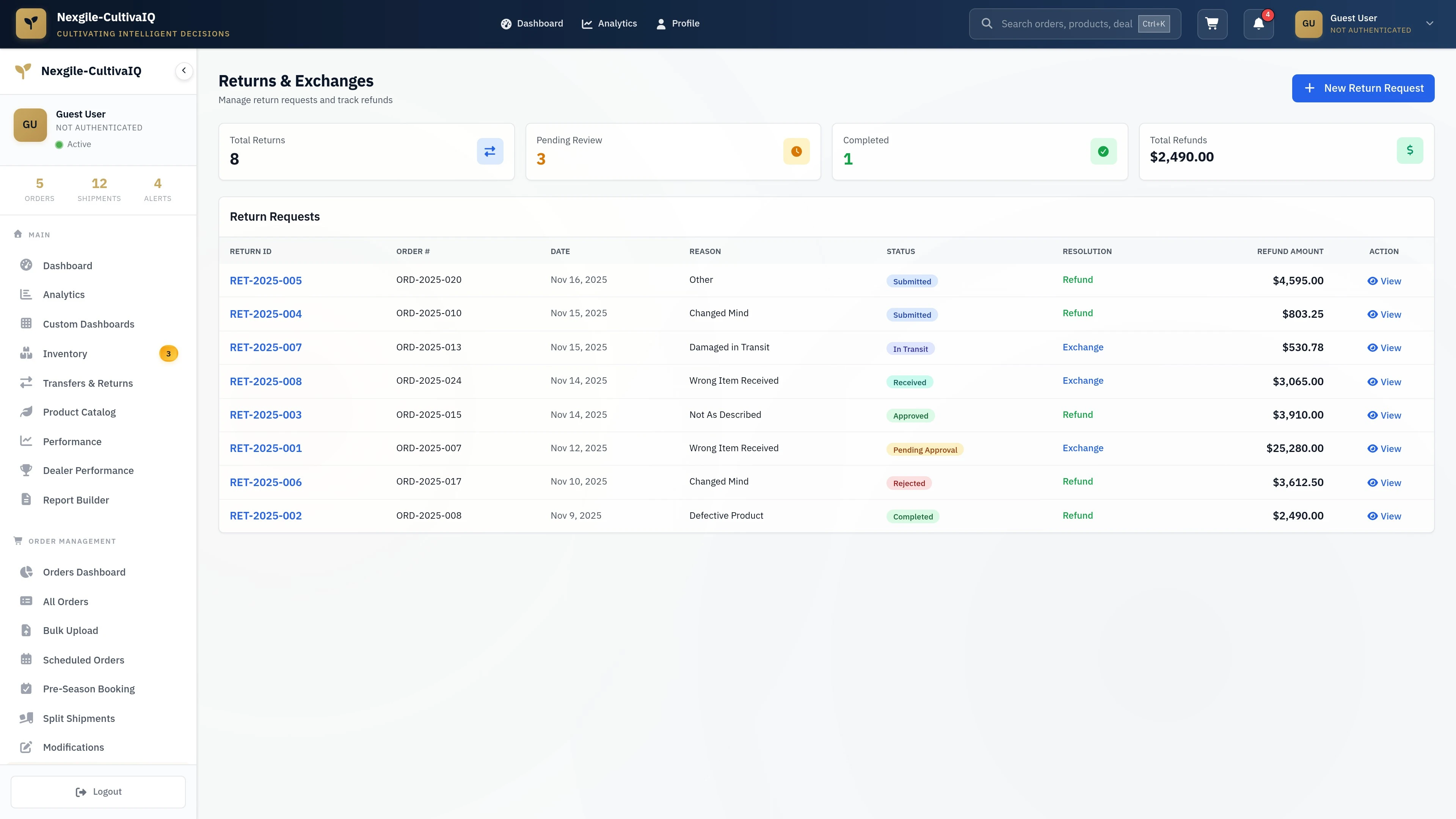Collapse the sidebar with chevron button
Viewport: 1456px width, 819px height.
pyautogui.click(x=183, y=71)
